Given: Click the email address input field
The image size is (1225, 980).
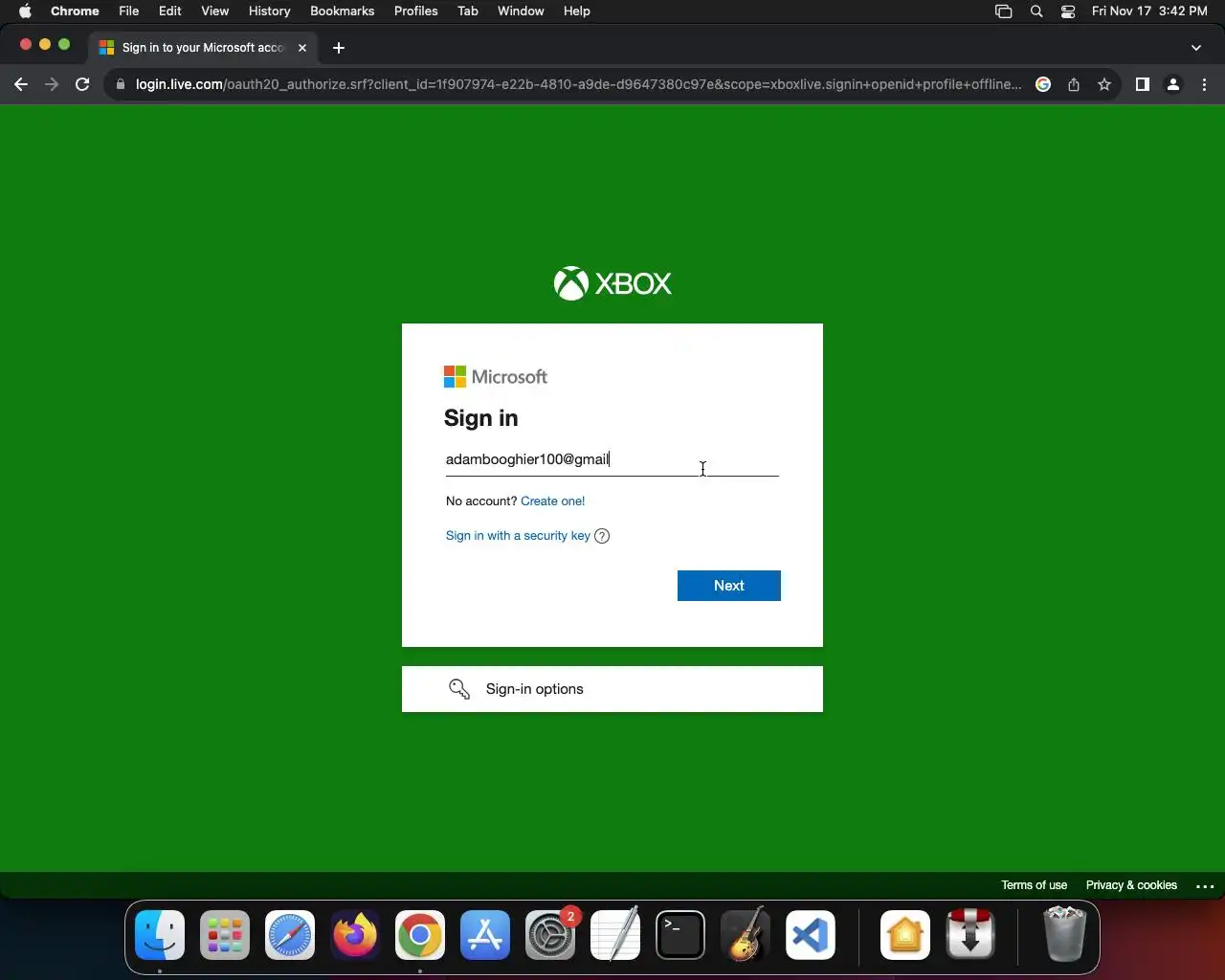Looking at the screenshot, I should tap(612, 459).
